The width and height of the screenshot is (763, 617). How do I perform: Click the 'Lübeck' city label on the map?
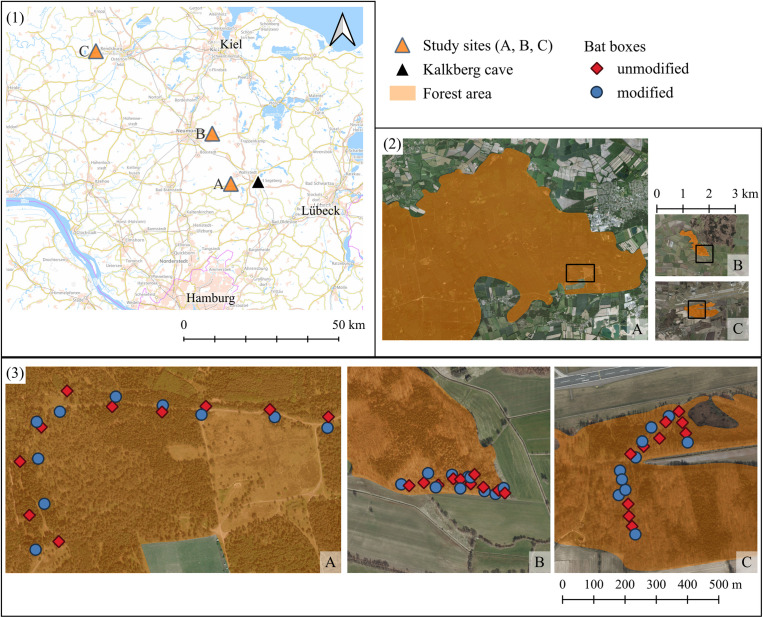321,211
